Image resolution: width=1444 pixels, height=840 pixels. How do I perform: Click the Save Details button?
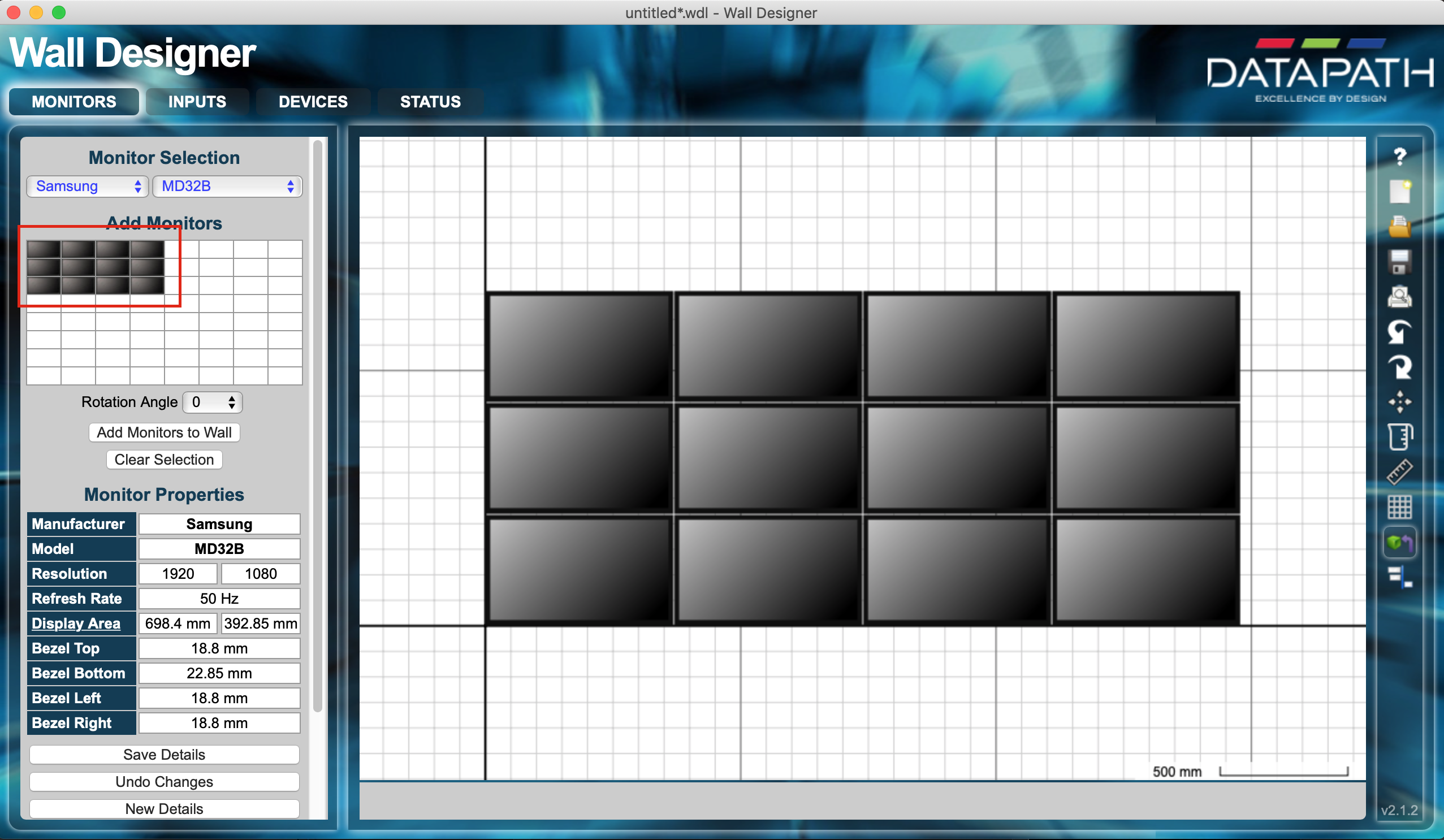pos(164,755)
